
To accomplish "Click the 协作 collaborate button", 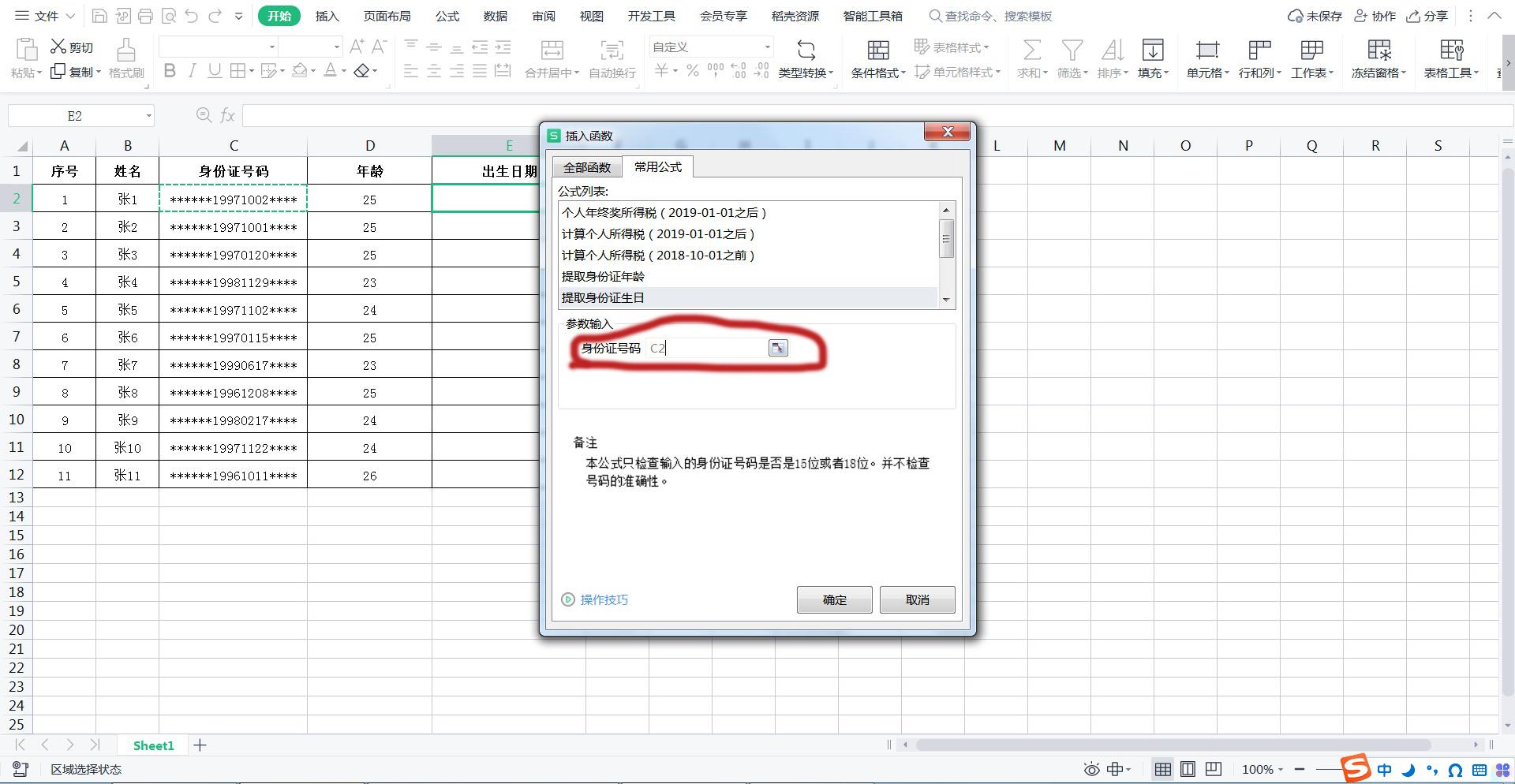I will 1375,16.
